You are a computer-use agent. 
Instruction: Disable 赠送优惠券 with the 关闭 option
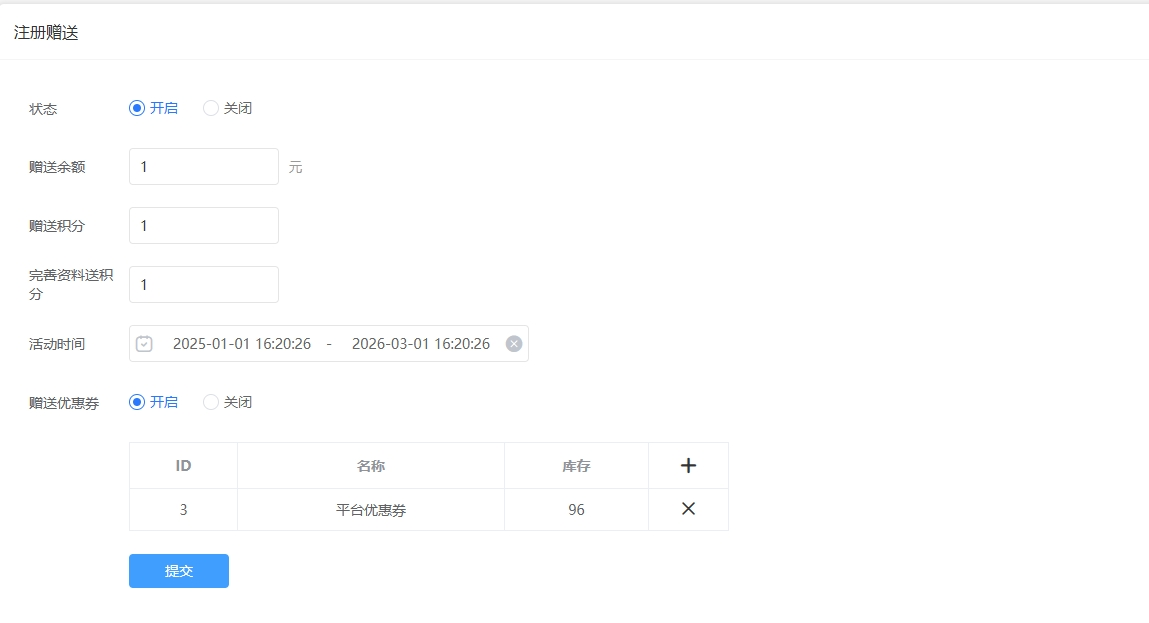point(211,402)
